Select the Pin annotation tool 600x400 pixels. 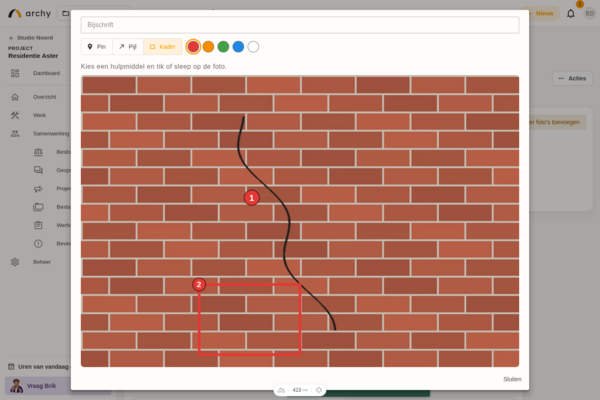(x=96, y=47)
